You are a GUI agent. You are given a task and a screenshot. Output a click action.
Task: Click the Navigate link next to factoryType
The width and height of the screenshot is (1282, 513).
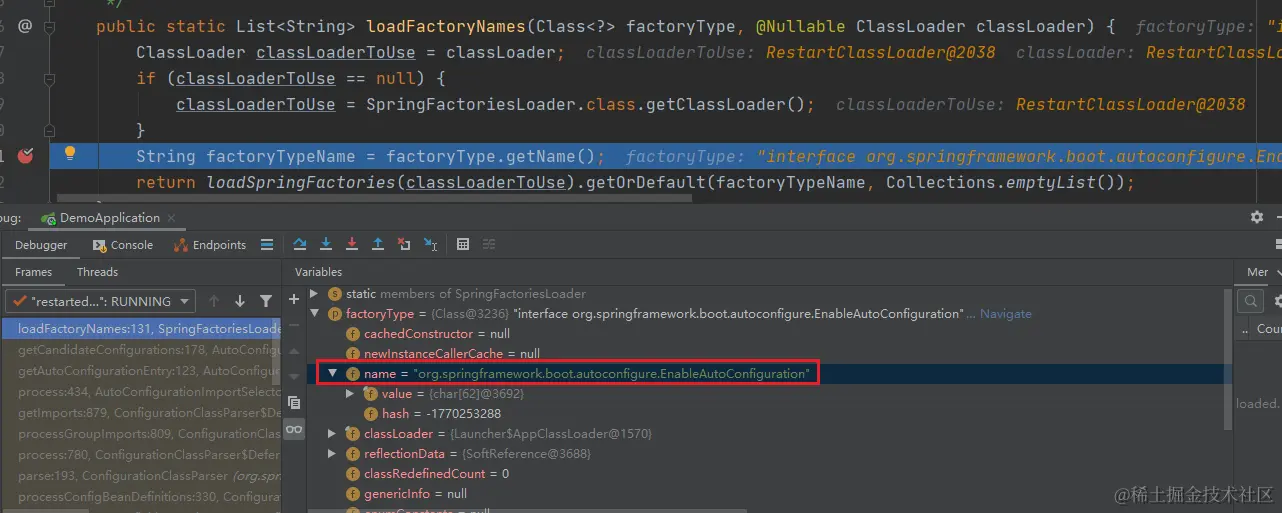click(x=1005, y=314)
